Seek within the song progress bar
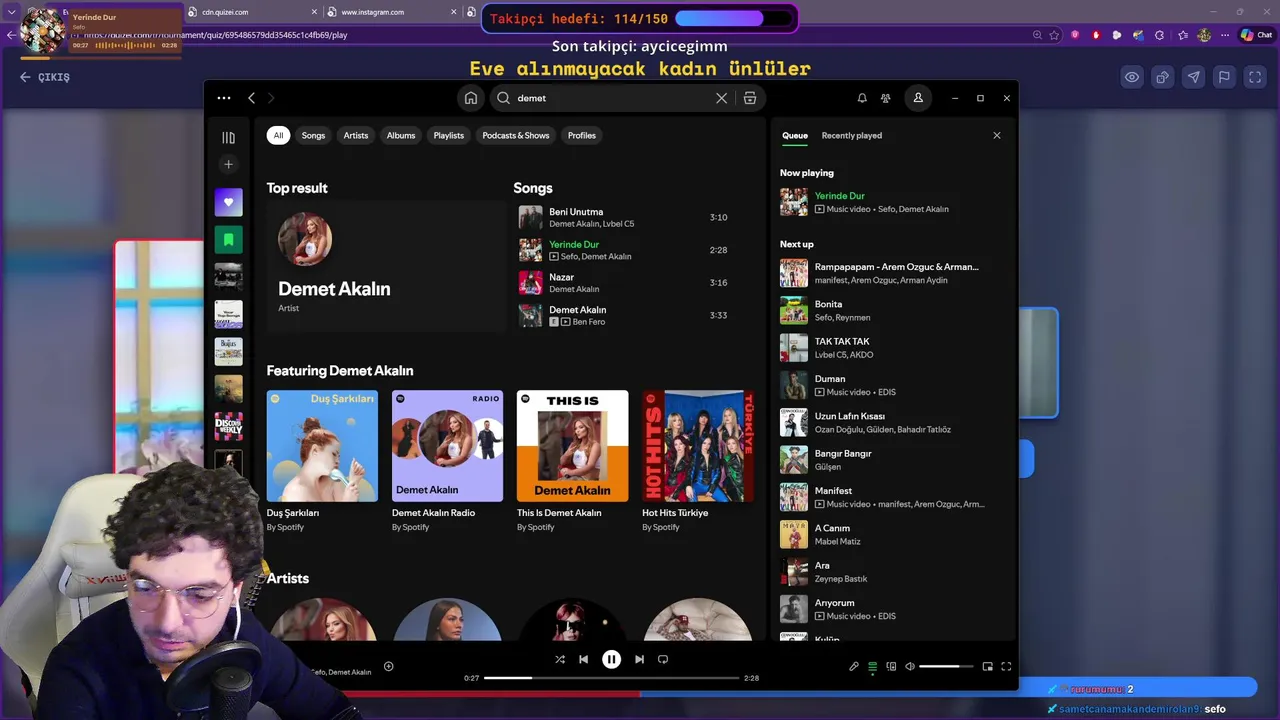1280x720 pixels. 613,678
